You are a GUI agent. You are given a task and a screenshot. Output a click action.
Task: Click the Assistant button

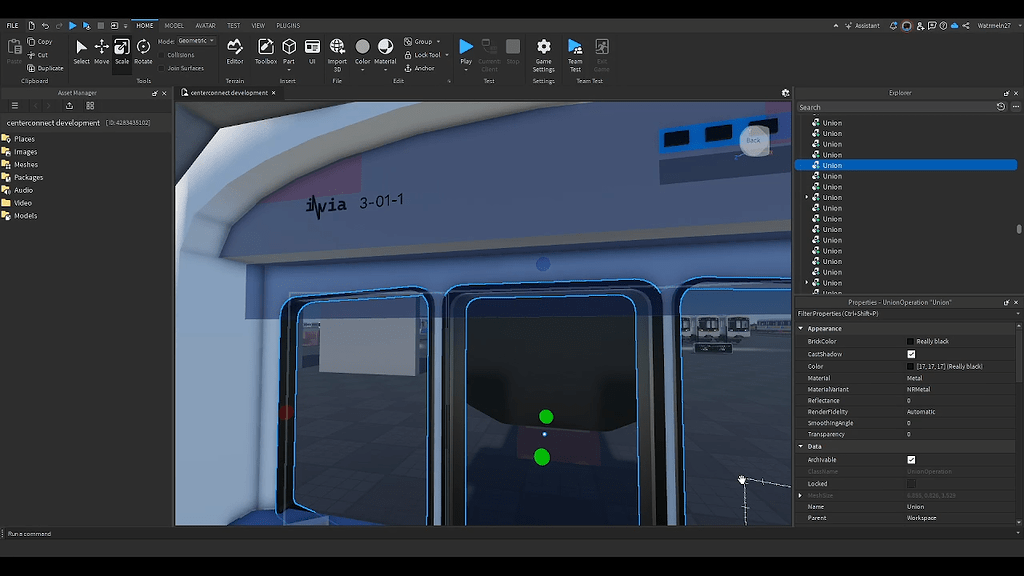pos(862,25)
